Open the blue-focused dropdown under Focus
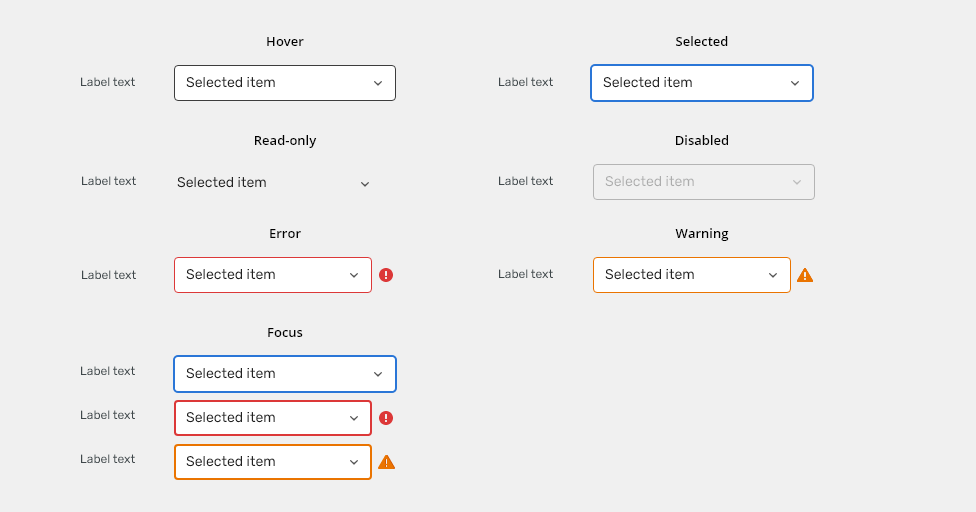Image resolution: width=976 pixels, height=512 pixels. (285, 374)
